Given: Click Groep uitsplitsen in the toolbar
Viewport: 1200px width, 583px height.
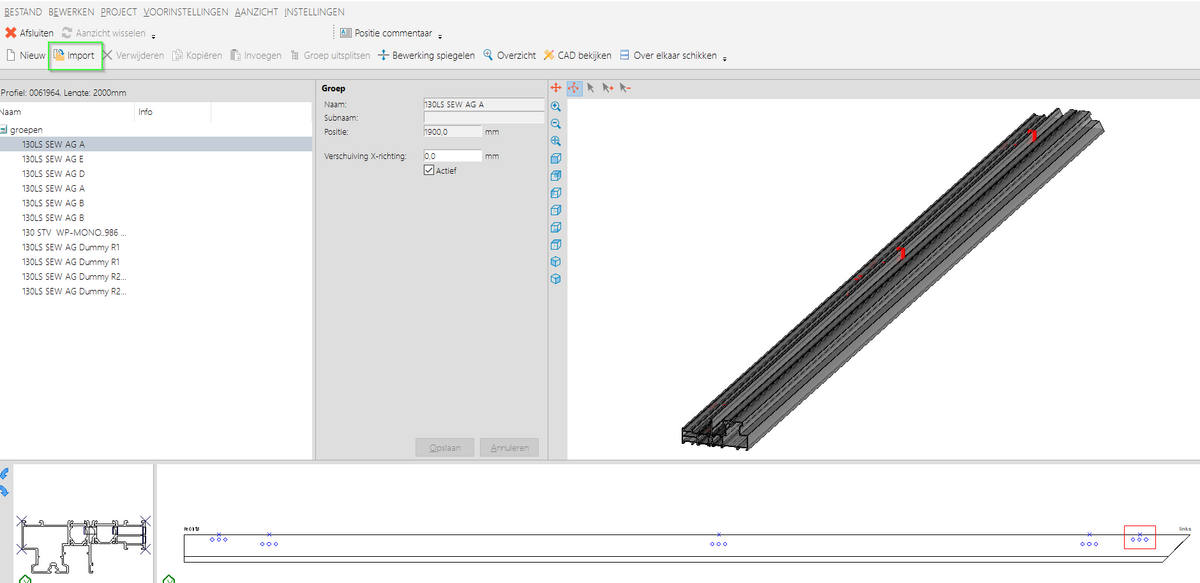Looking at the screenshot, I should pyautogui.click(x=329, y=56).
